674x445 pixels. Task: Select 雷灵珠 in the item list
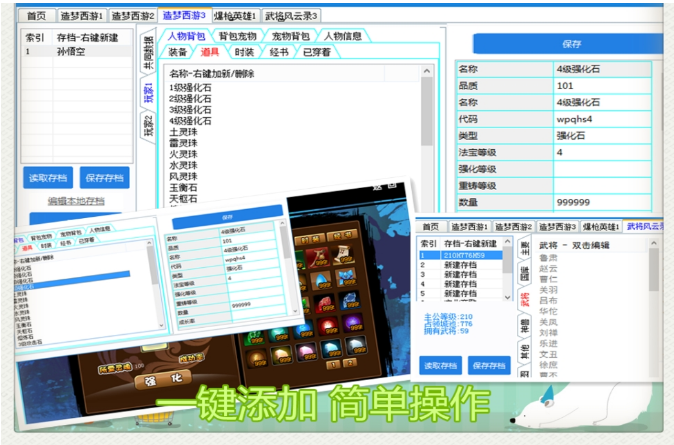coord(184,144)
